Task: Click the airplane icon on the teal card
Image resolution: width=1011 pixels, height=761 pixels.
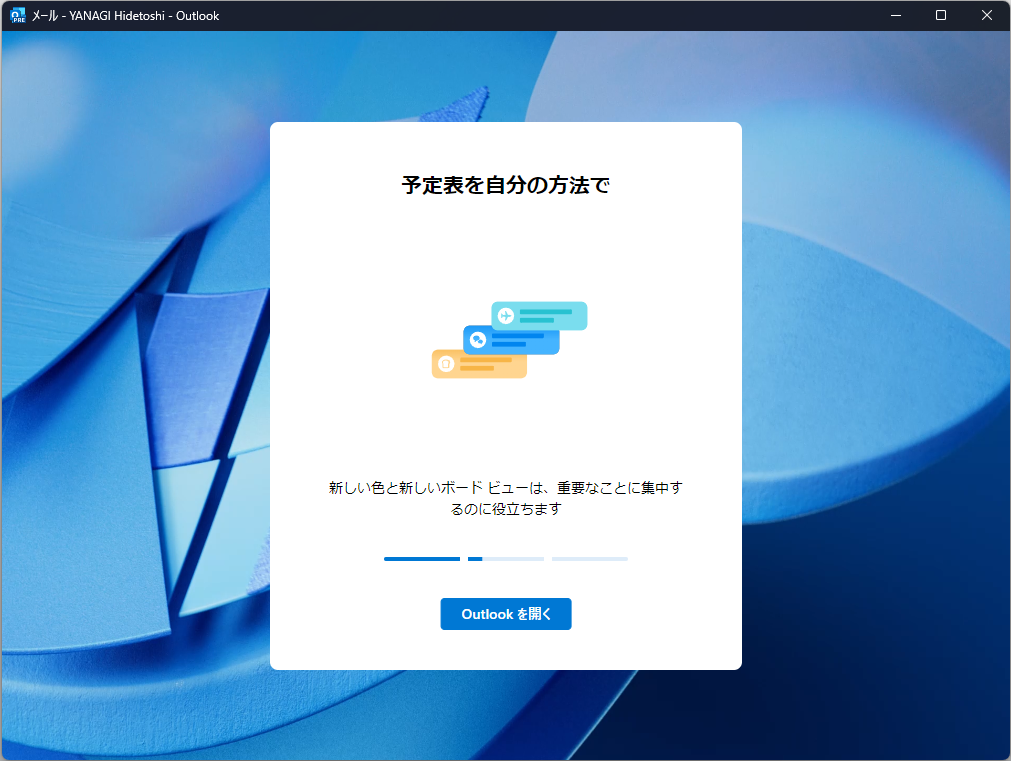Action: click(x=506, y=315)
